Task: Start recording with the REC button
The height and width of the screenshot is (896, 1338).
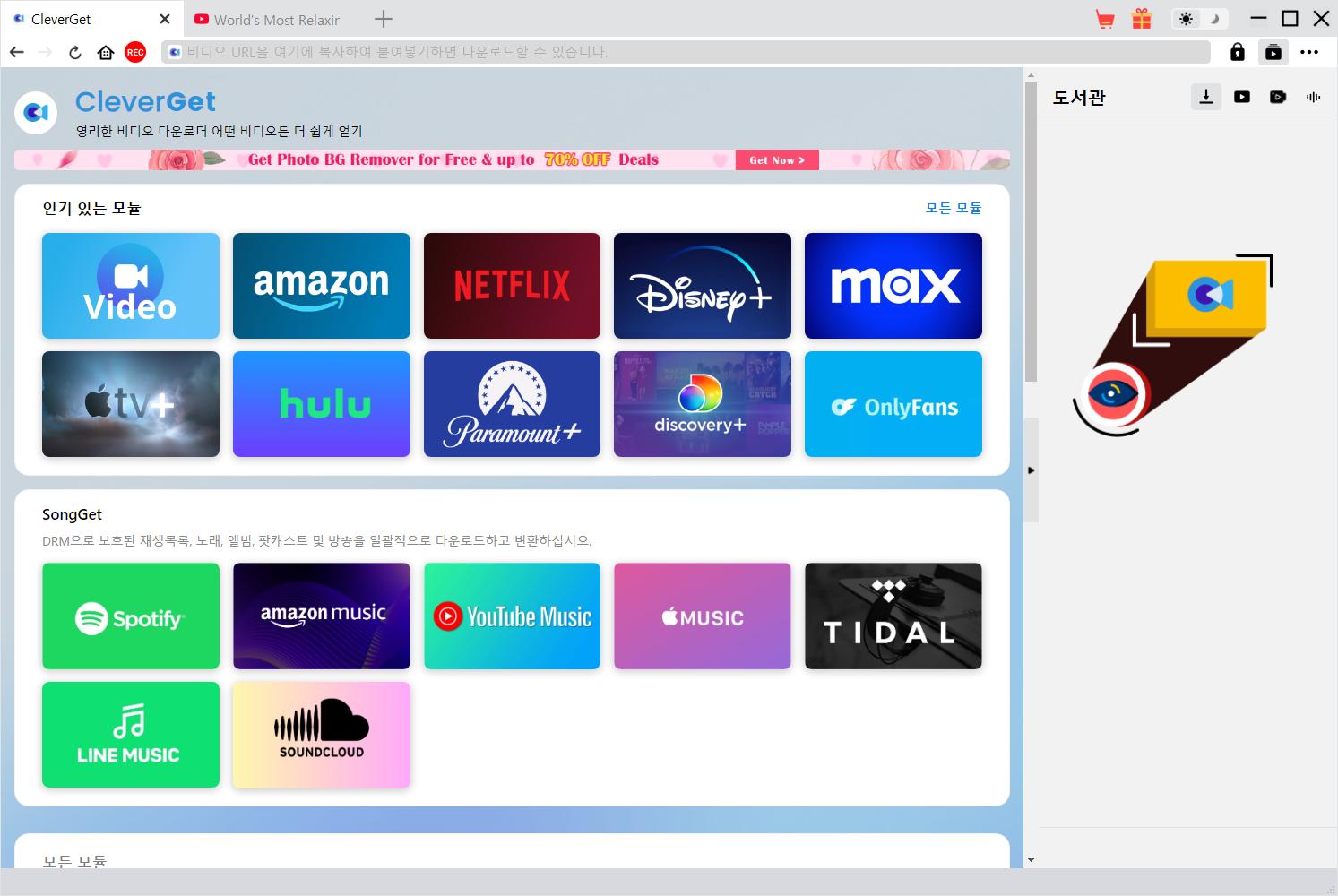Action: pyautogui.click(x=135, y=52)
